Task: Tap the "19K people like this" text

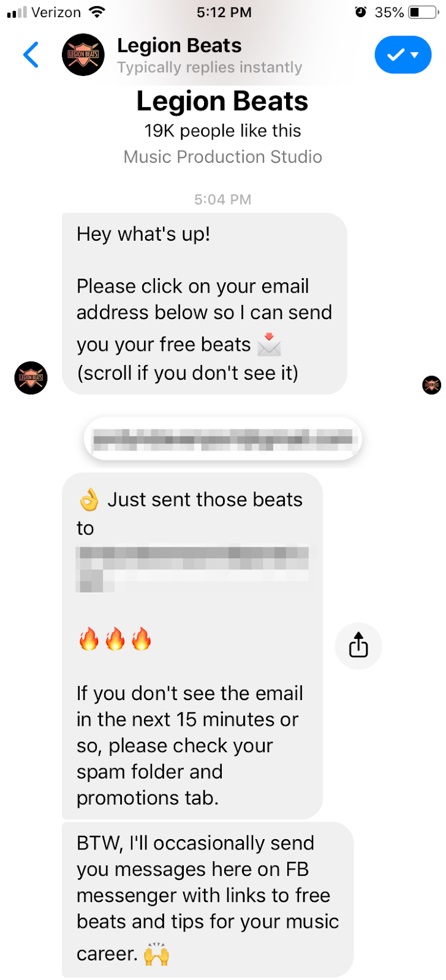Action: tap(222, 131)
